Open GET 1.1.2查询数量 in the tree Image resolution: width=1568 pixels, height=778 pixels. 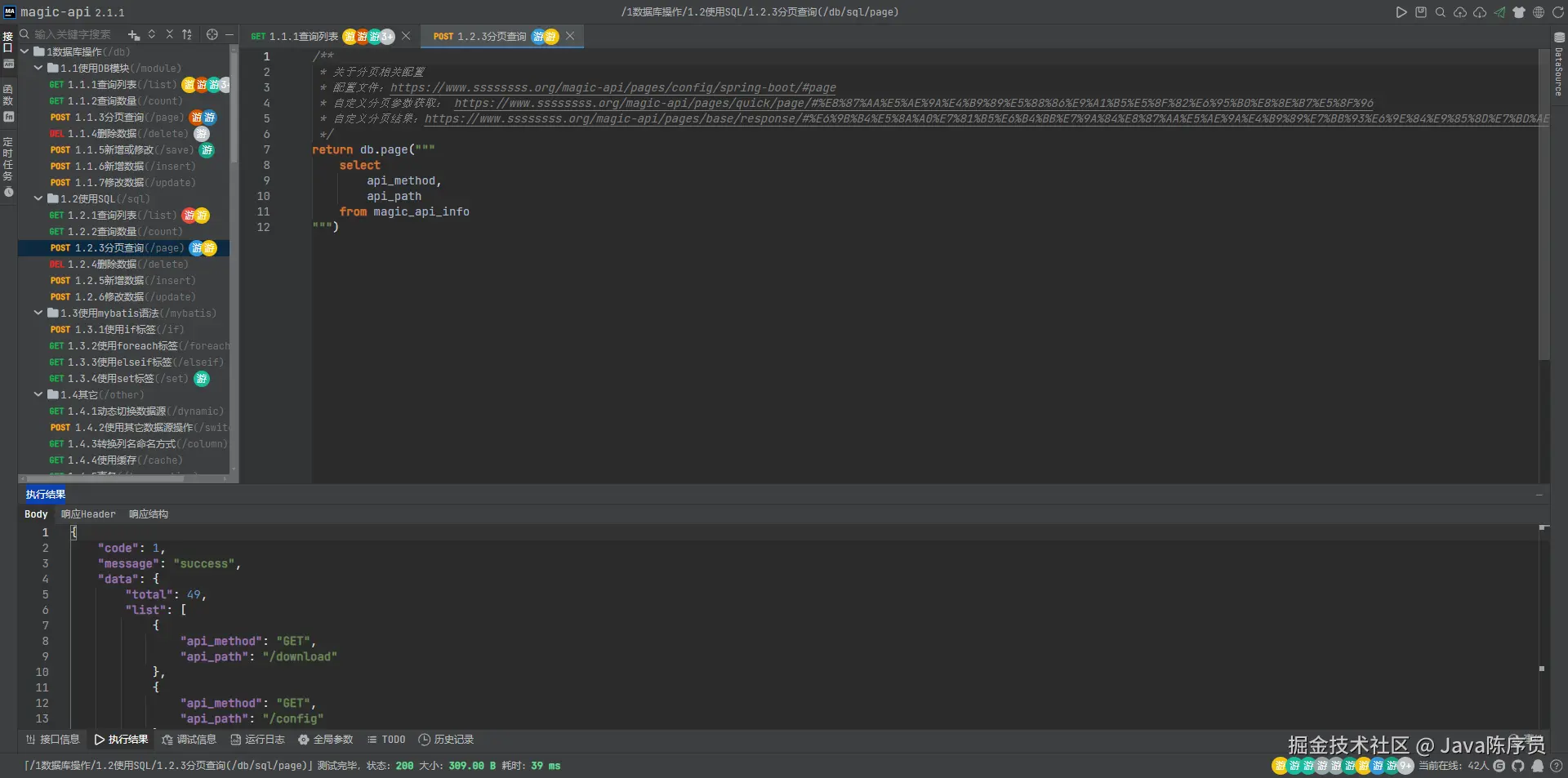[x=115, y=101]
